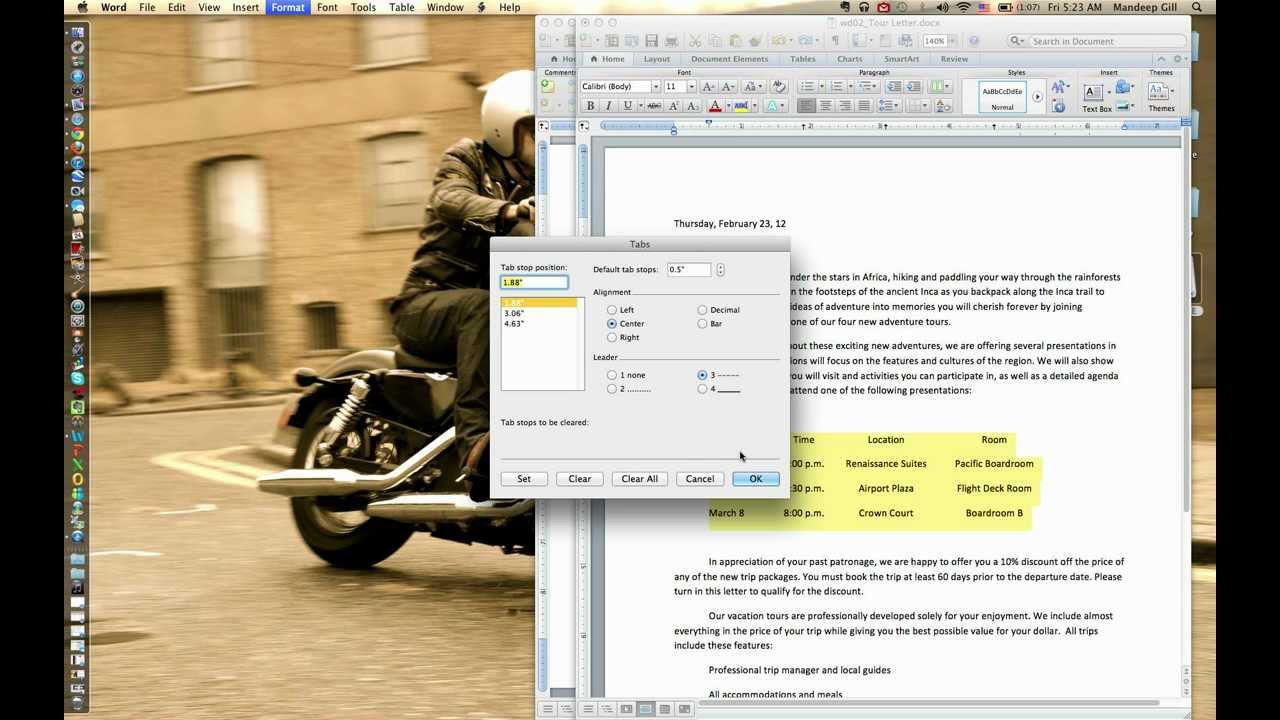Center text in Paragraph group
This screenshot has width=1280, height=720.
(825, 106)
